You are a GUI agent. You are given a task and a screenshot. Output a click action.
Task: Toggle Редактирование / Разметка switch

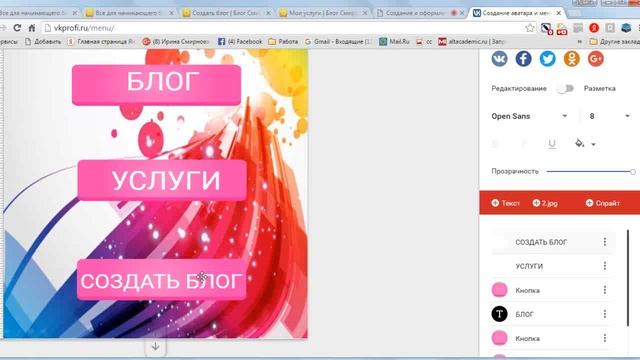coord(565,89)
